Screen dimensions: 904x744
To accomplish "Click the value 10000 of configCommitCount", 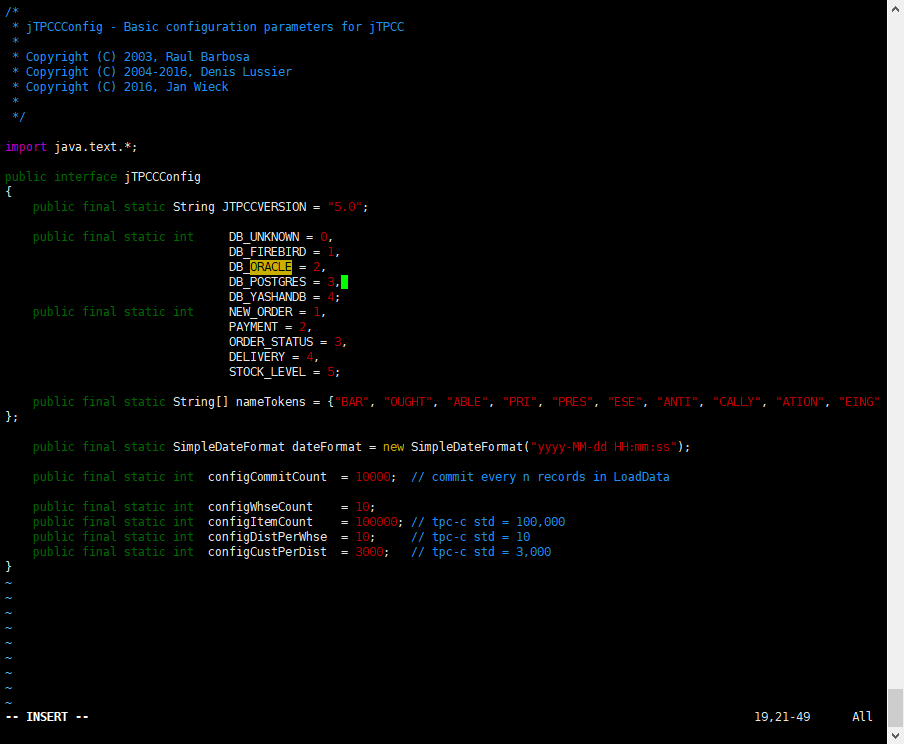I will click(373, 477).
